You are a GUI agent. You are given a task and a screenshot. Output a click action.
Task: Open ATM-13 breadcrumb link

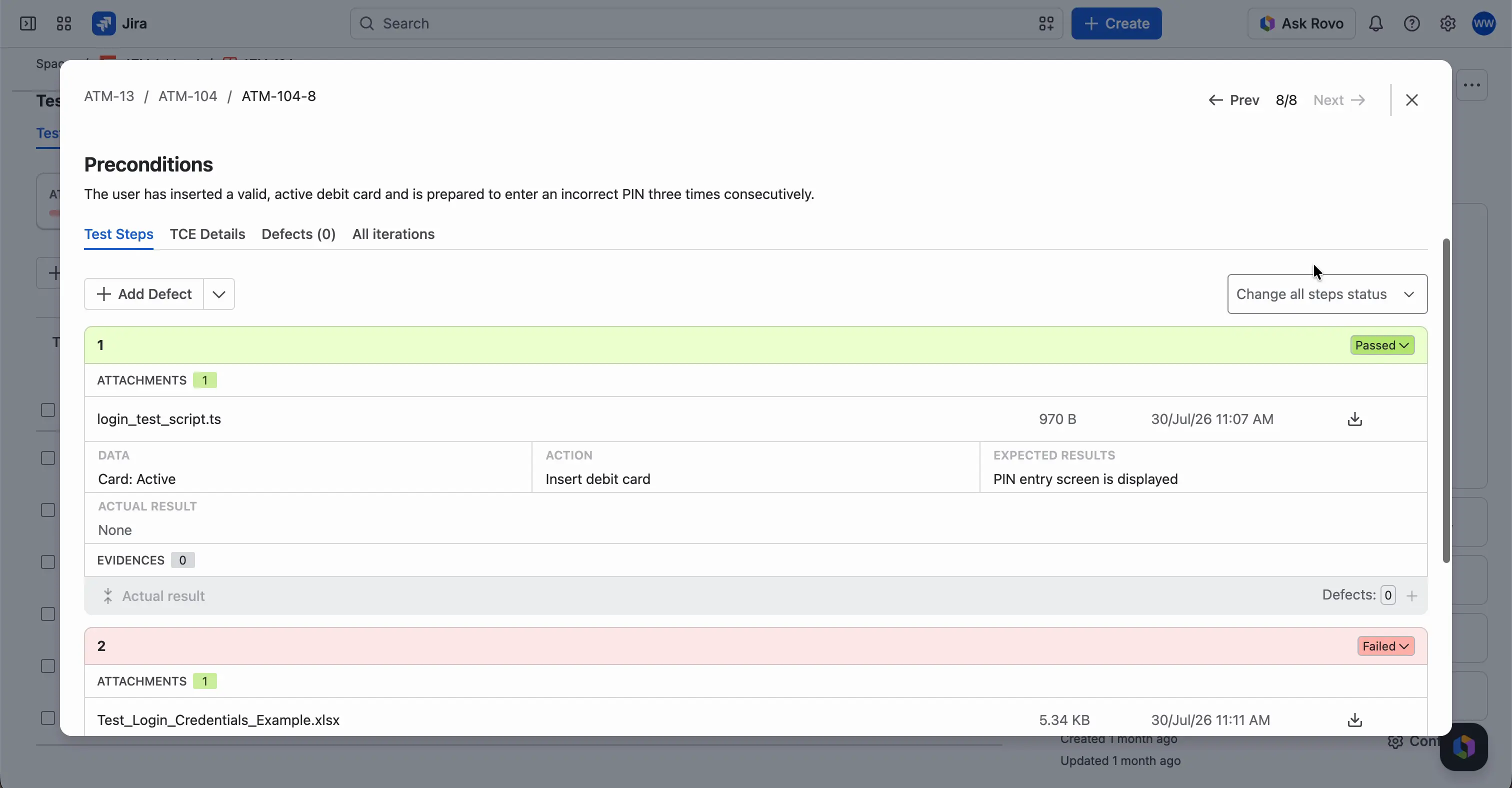click(x=109, y=96)
